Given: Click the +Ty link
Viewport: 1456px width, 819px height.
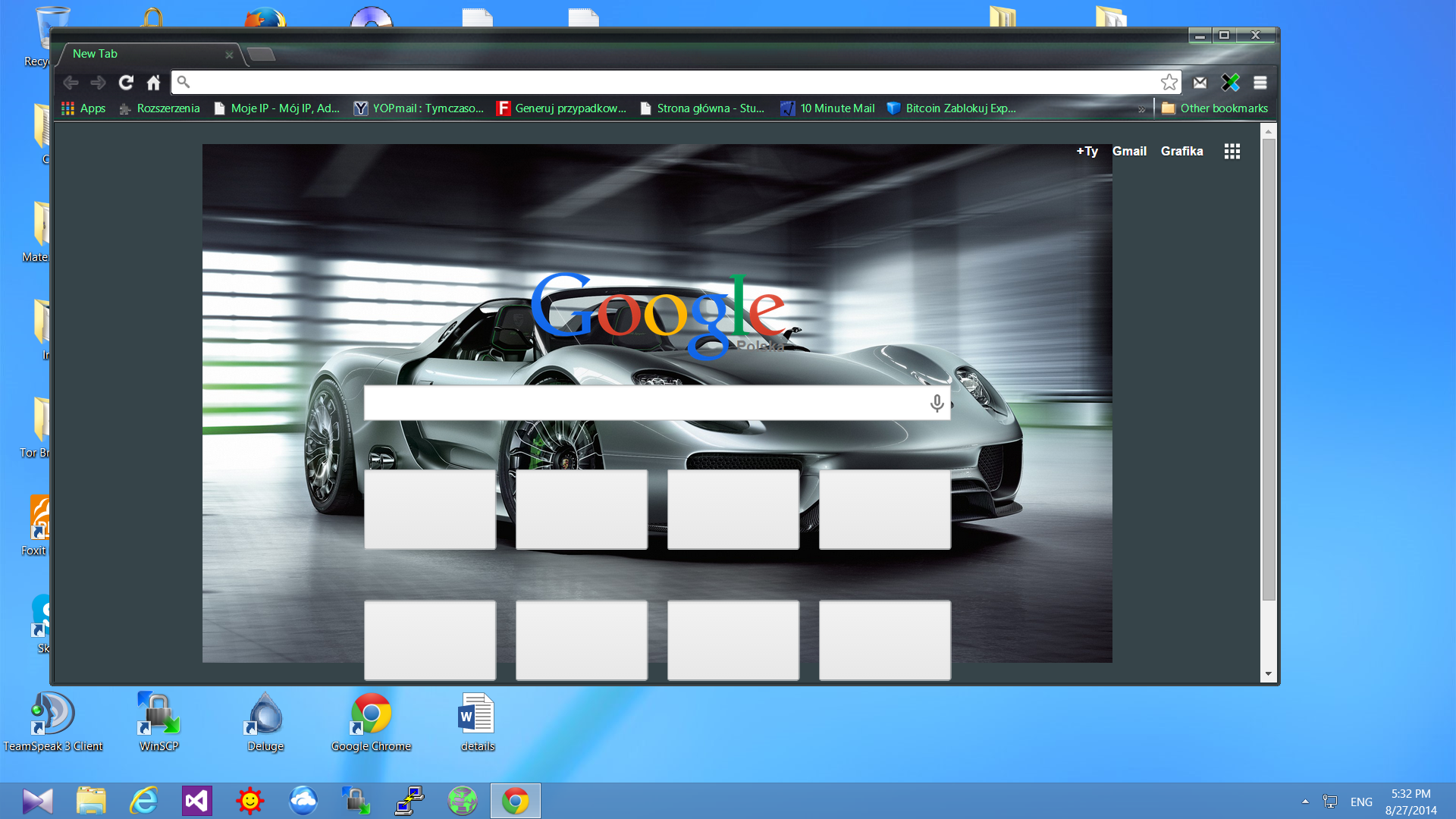Looking at the screenshot, I should click(x=1087, y=151).
